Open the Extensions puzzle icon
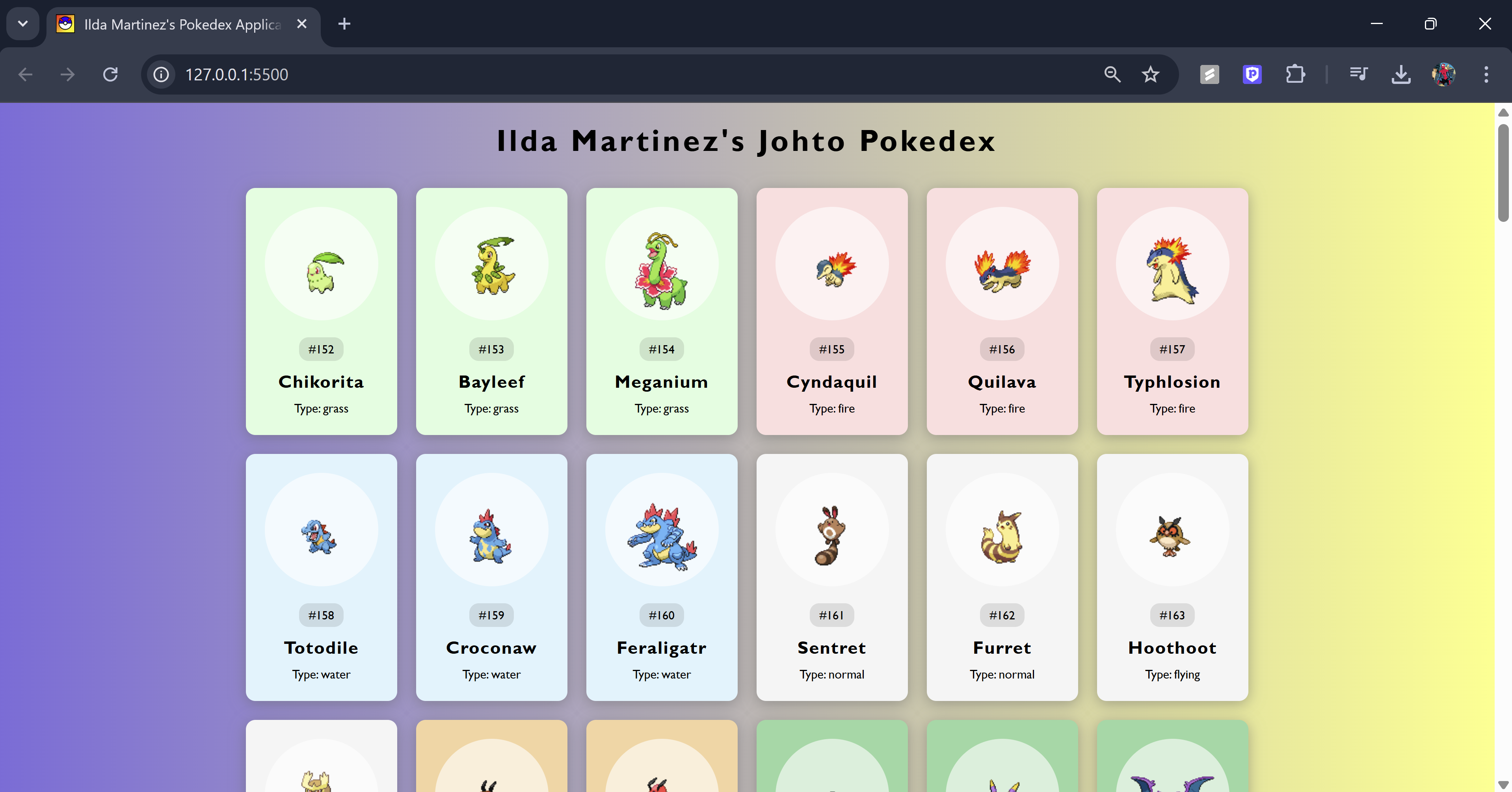This screenshot has height=792, width=1512. click(x=1295, y=74)
